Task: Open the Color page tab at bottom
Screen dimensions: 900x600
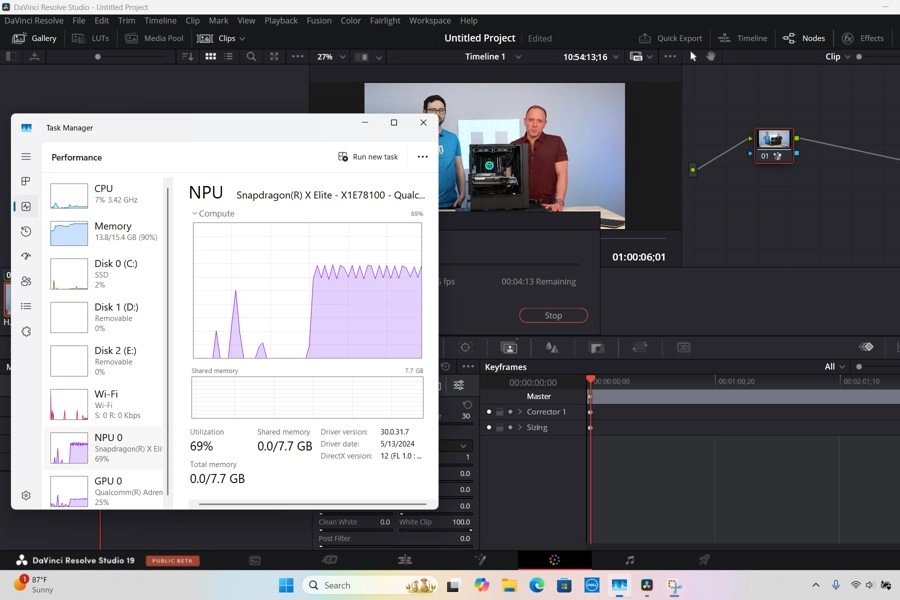Action: coord(554,560)
